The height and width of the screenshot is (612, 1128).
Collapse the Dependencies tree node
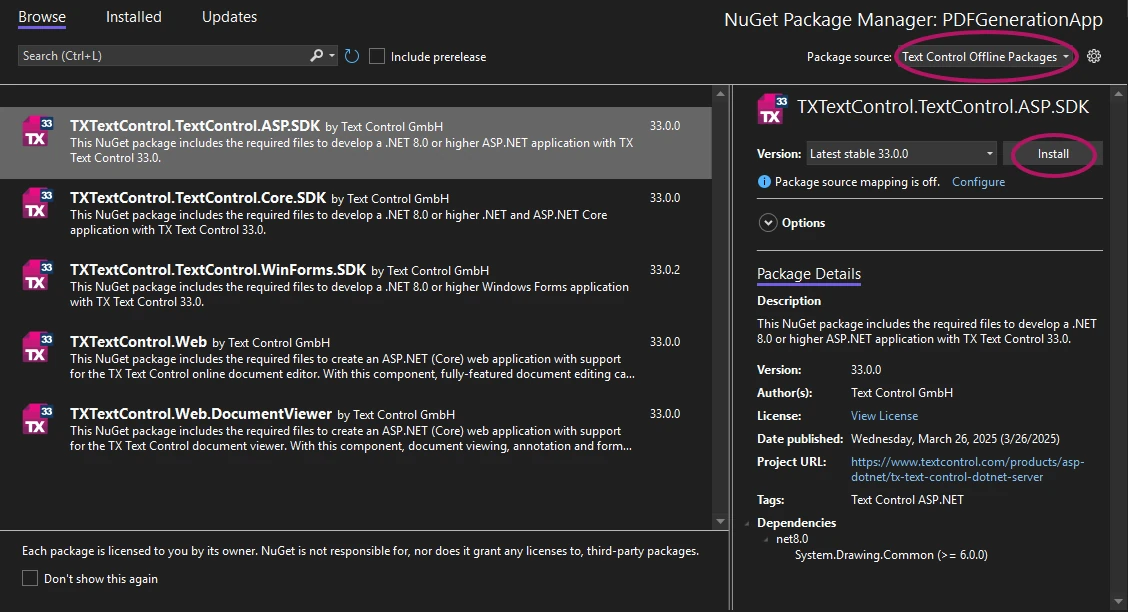(747, 523)
